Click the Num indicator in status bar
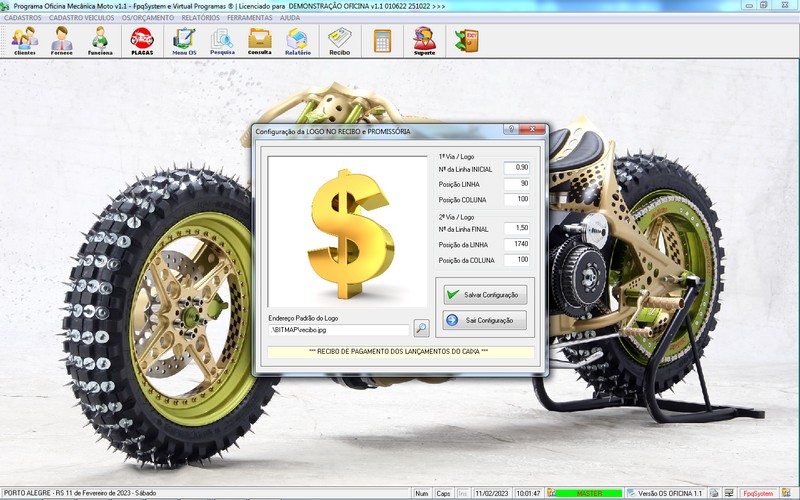The image size is (800, 500). click(x=421, y=493)
